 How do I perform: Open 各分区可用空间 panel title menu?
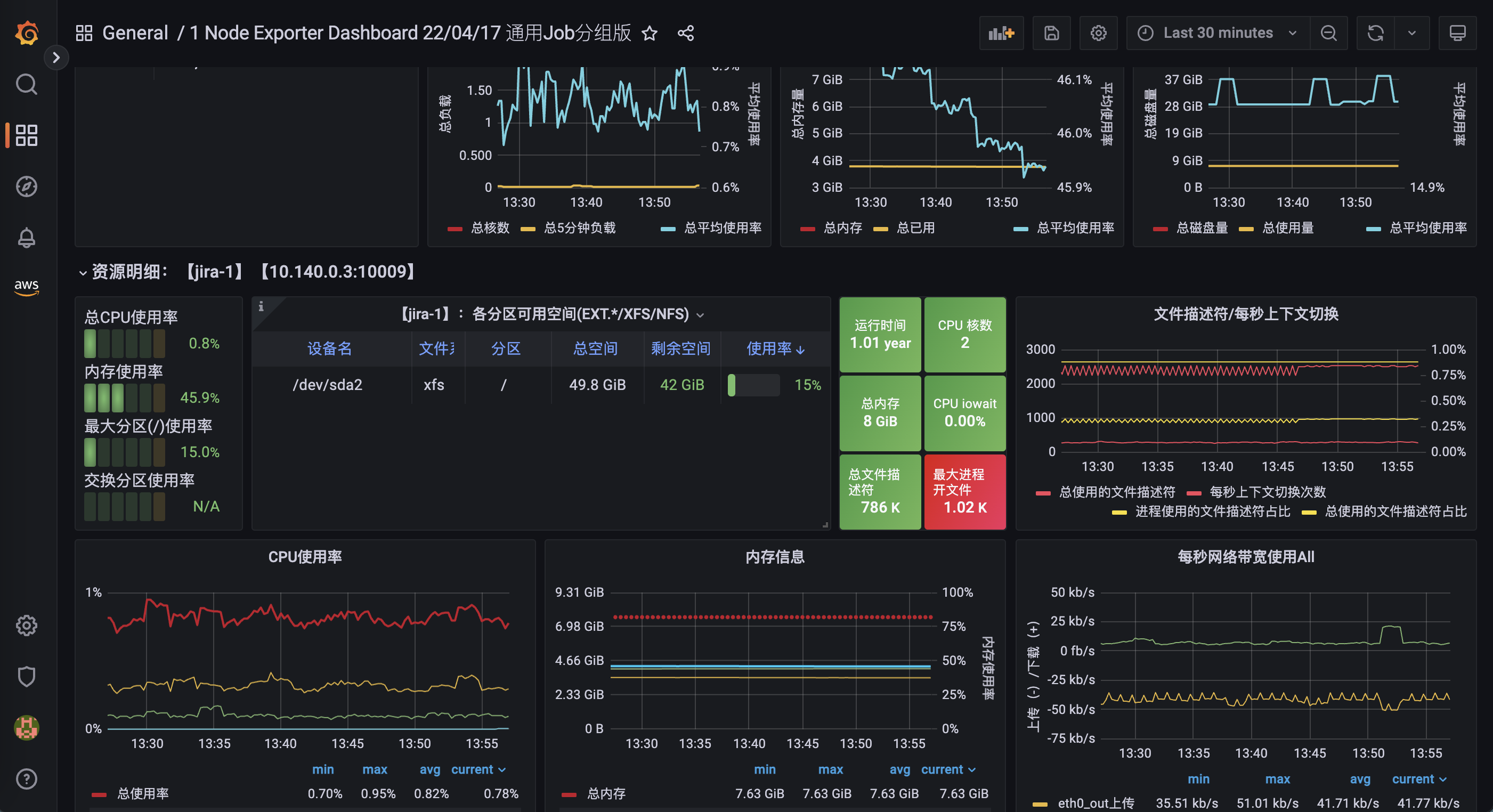[552, 314]
